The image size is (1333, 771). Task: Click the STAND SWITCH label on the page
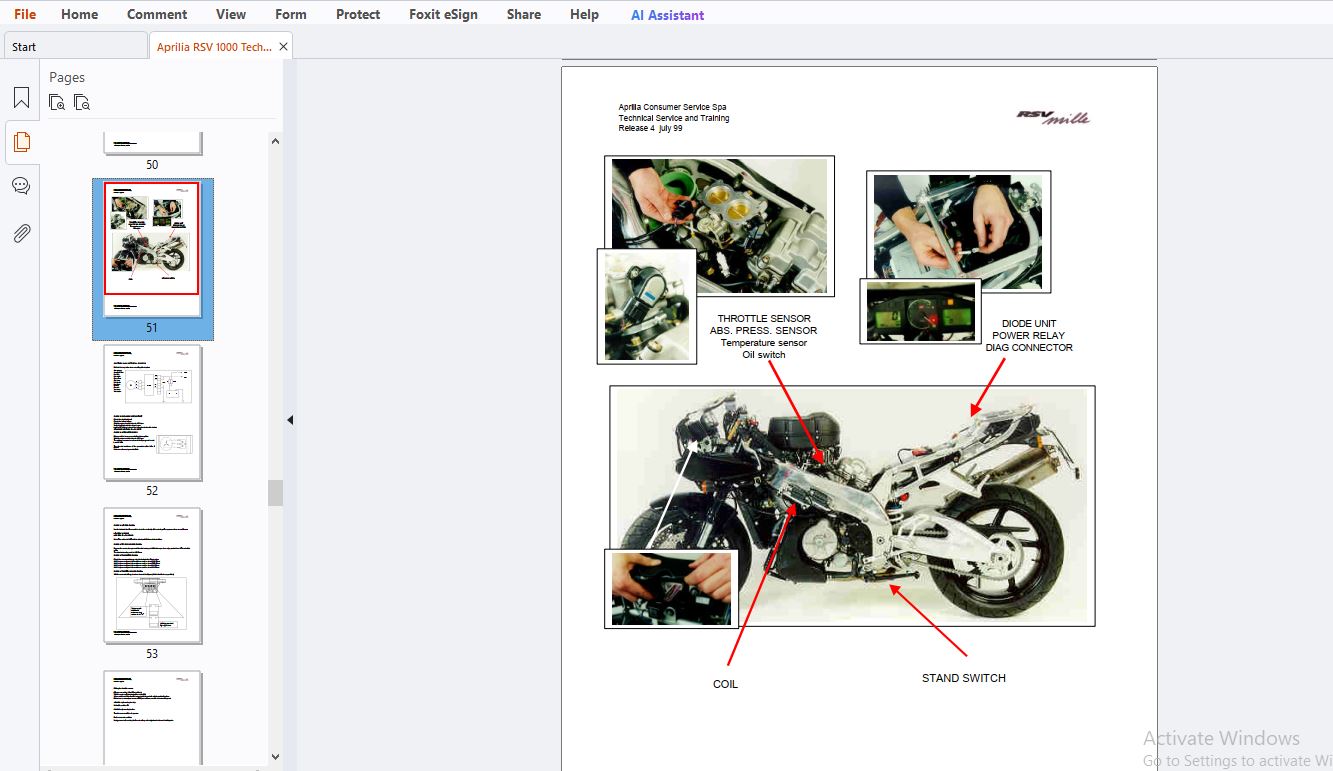(964, 678)
